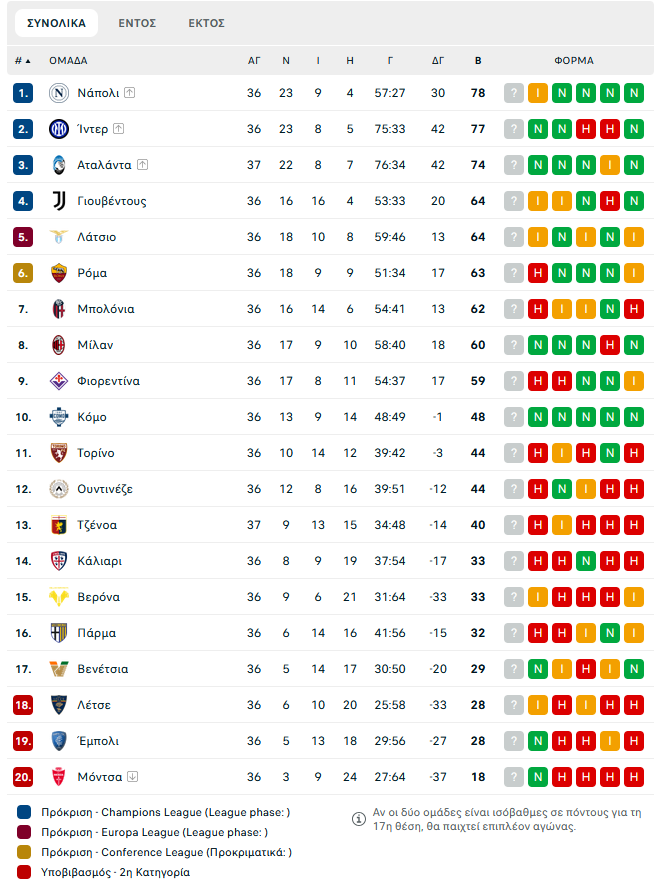Click the Napoli club crest icon
This screenshot has height=885, width=656.
tap(59, 93)
